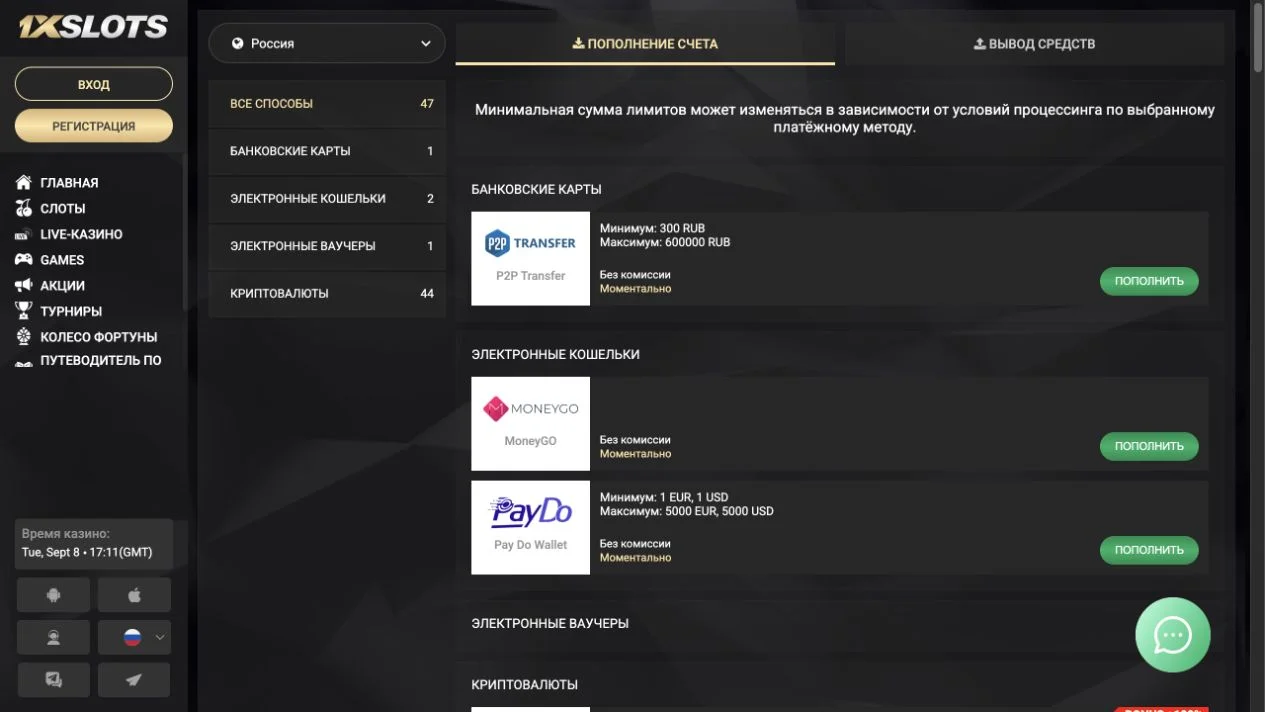Open the Колесо фортуны menu link
1265x712 pixels.
(x=99, y=337)
